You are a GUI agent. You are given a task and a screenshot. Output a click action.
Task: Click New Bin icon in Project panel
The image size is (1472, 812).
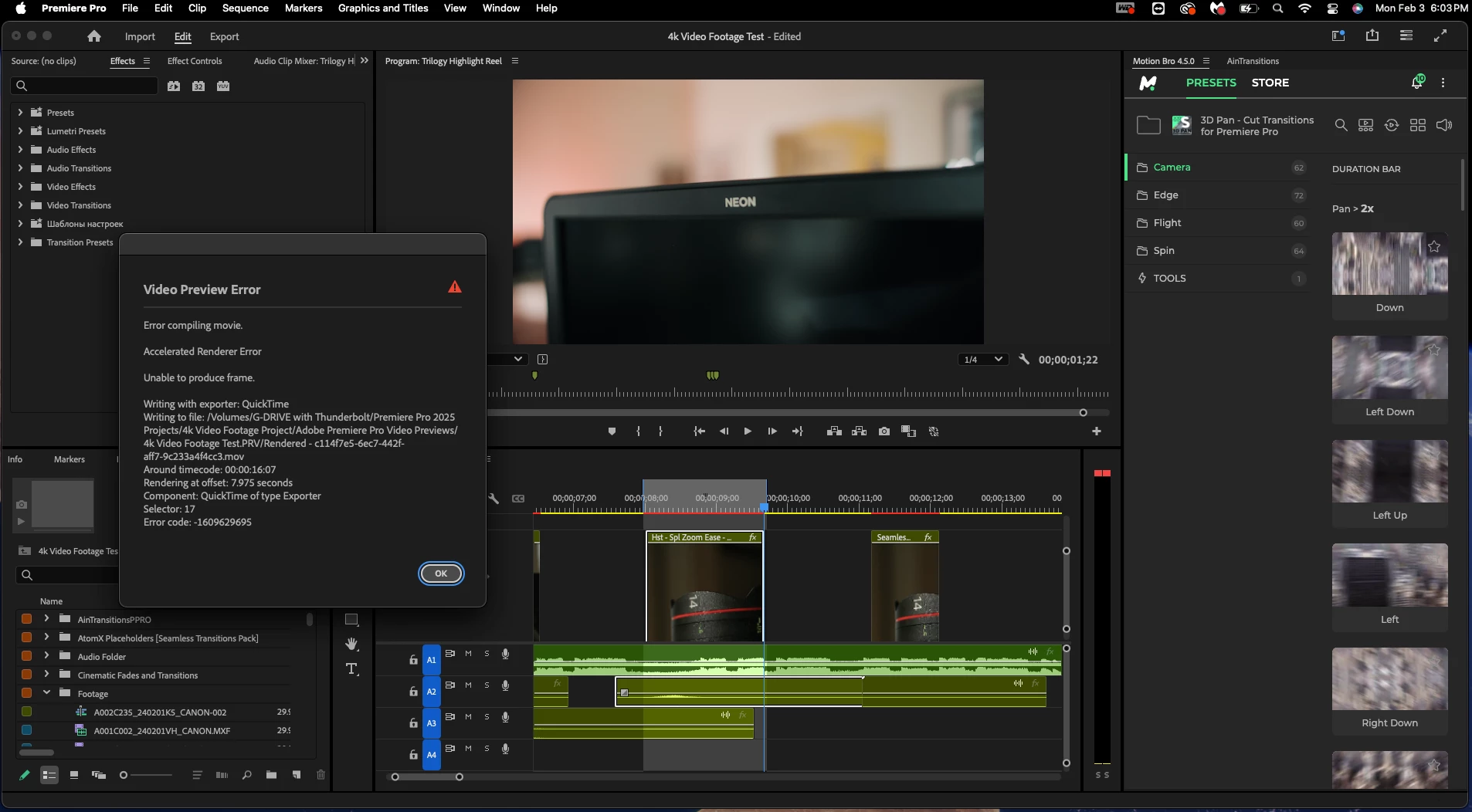[272, 775]
